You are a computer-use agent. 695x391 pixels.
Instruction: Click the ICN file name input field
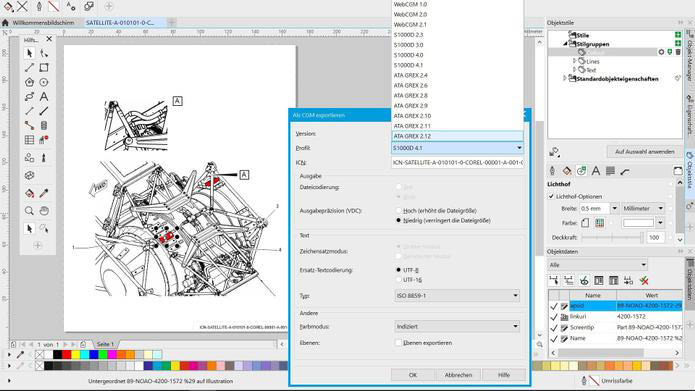coord(457,162)
